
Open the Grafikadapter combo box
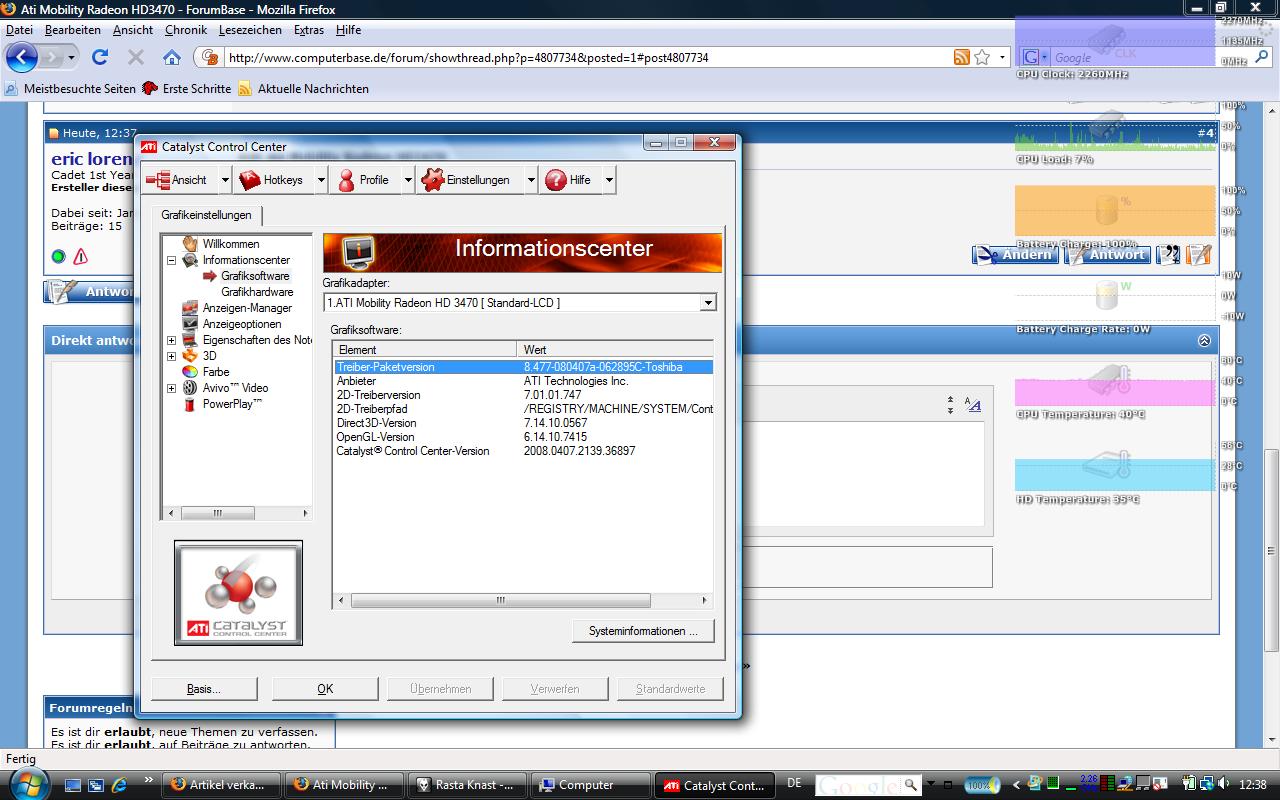point(520,302)
